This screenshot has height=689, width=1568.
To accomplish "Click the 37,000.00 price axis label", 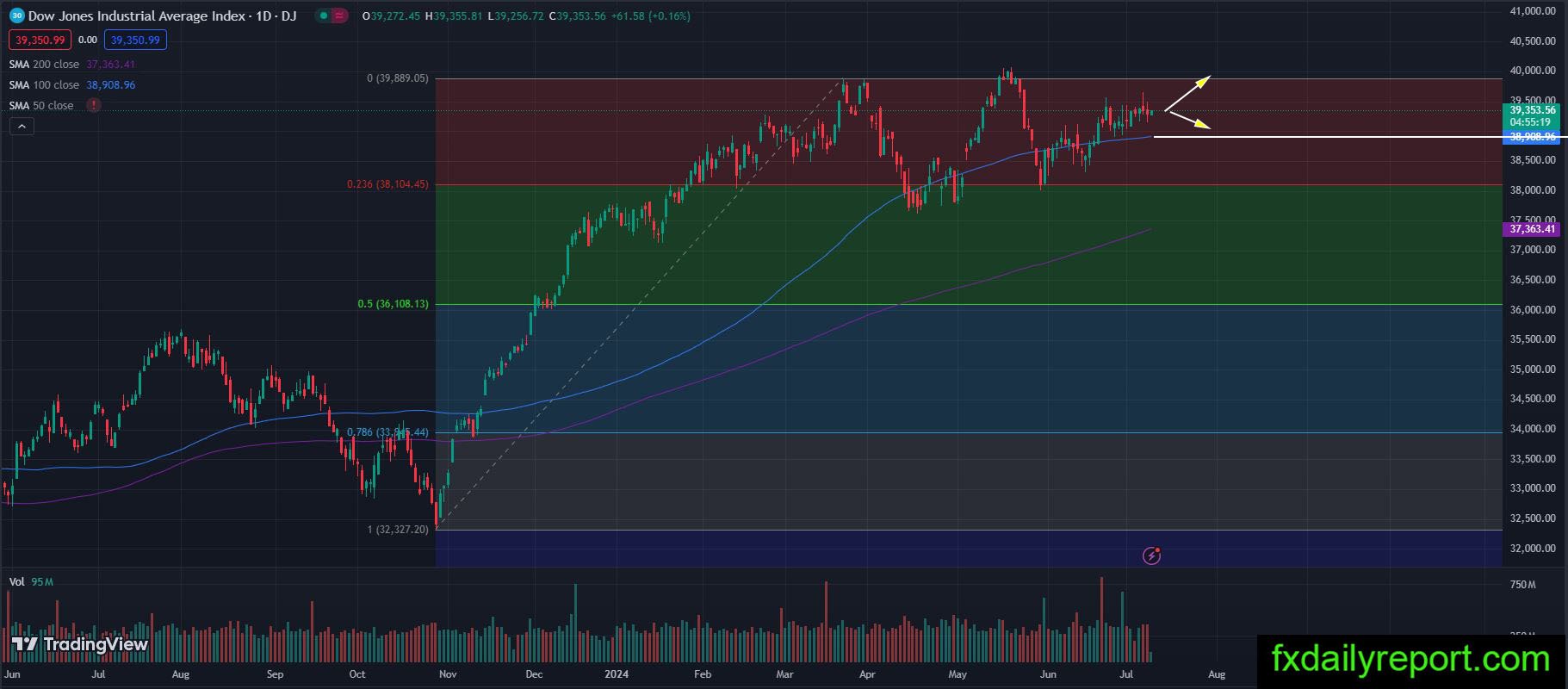I will [x=1533, y=250].
